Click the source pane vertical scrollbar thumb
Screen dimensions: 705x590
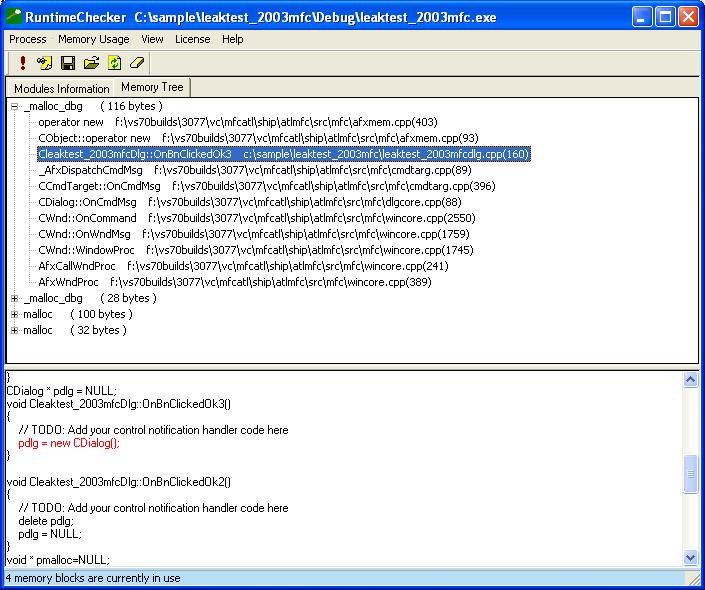(x=690, y=474)
